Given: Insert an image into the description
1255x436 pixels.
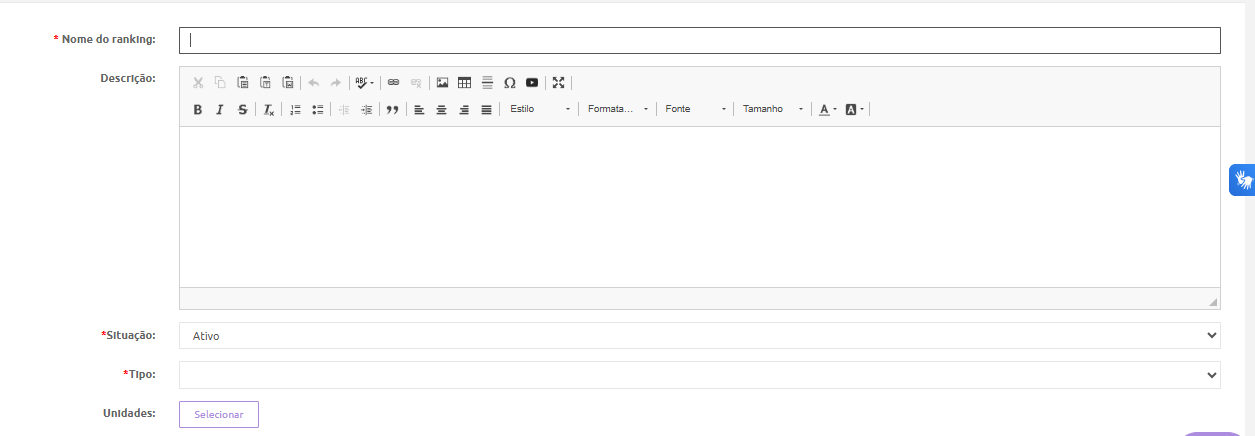Looking at the screenshot, I should (x=442, y=83).
